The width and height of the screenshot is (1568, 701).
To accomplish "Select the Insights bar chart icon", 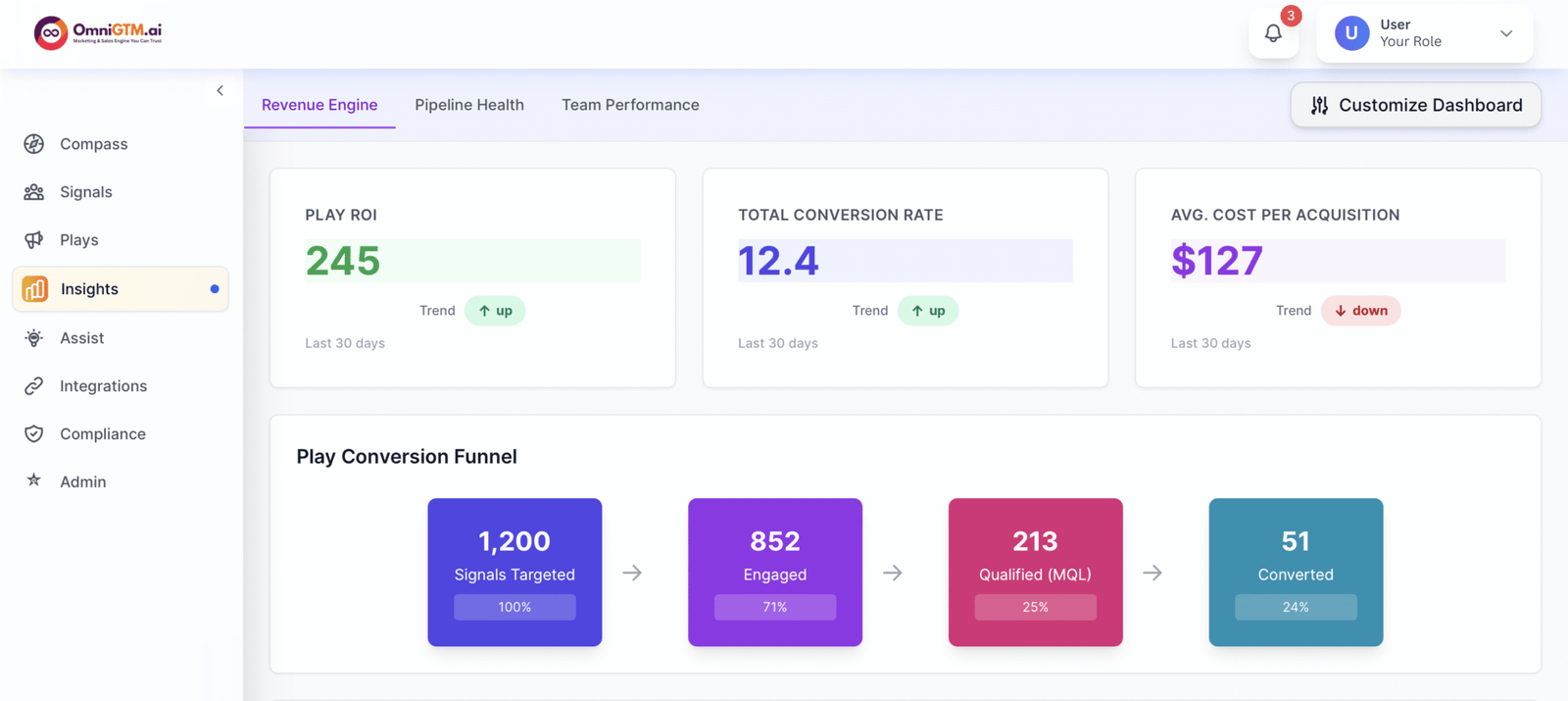I will tap(35, 289).
